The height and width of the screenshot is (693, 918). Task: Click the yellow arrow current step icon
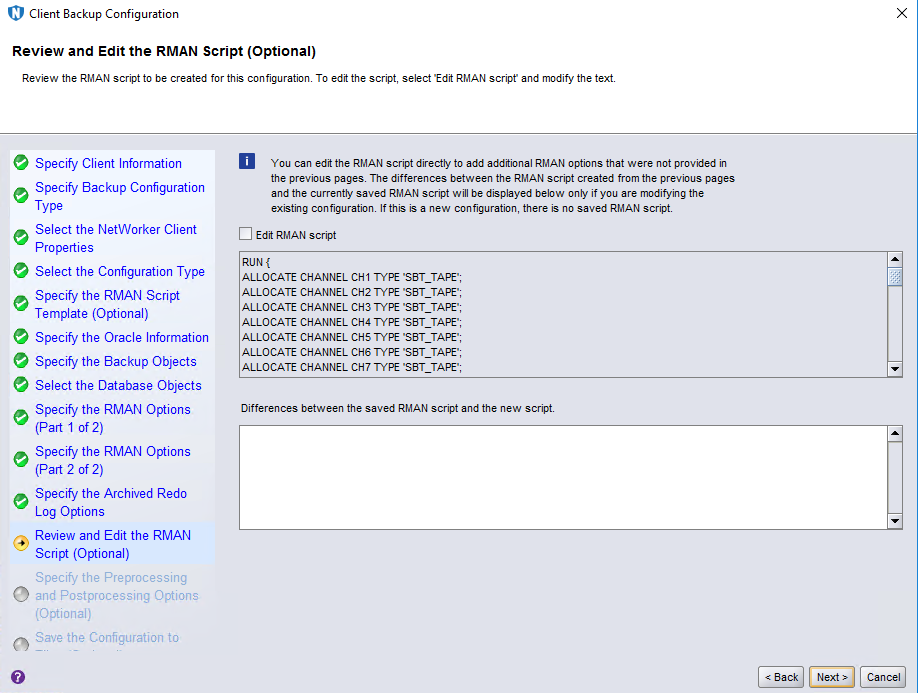click(20, 544)
